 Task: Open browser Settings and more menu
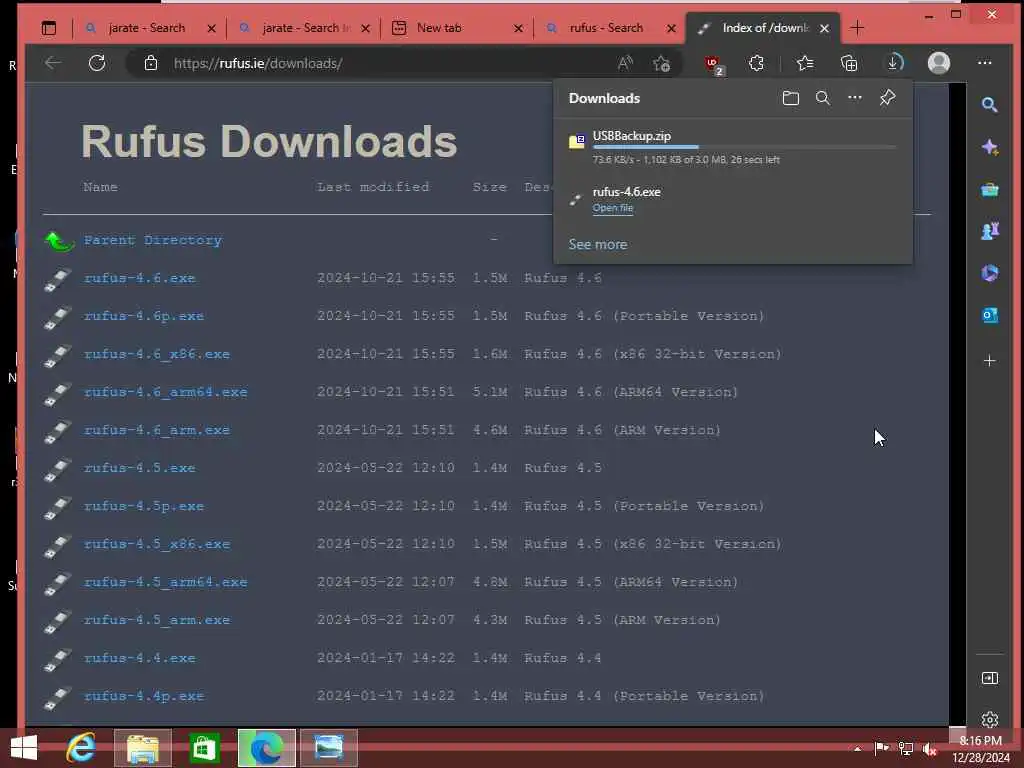[984, 63]
